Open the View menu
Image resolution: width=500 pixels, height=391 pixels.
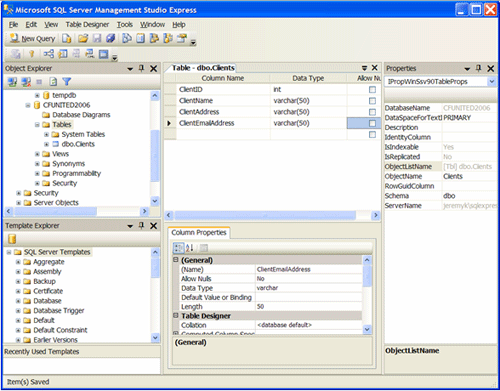(51, 24)
